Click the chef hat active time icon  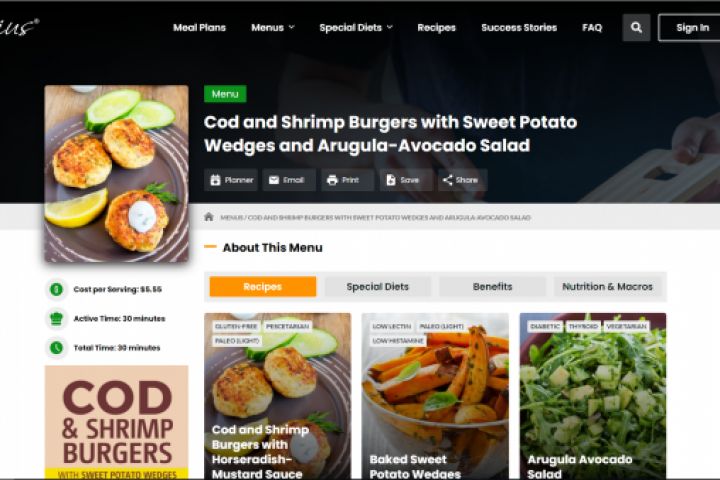56,318
